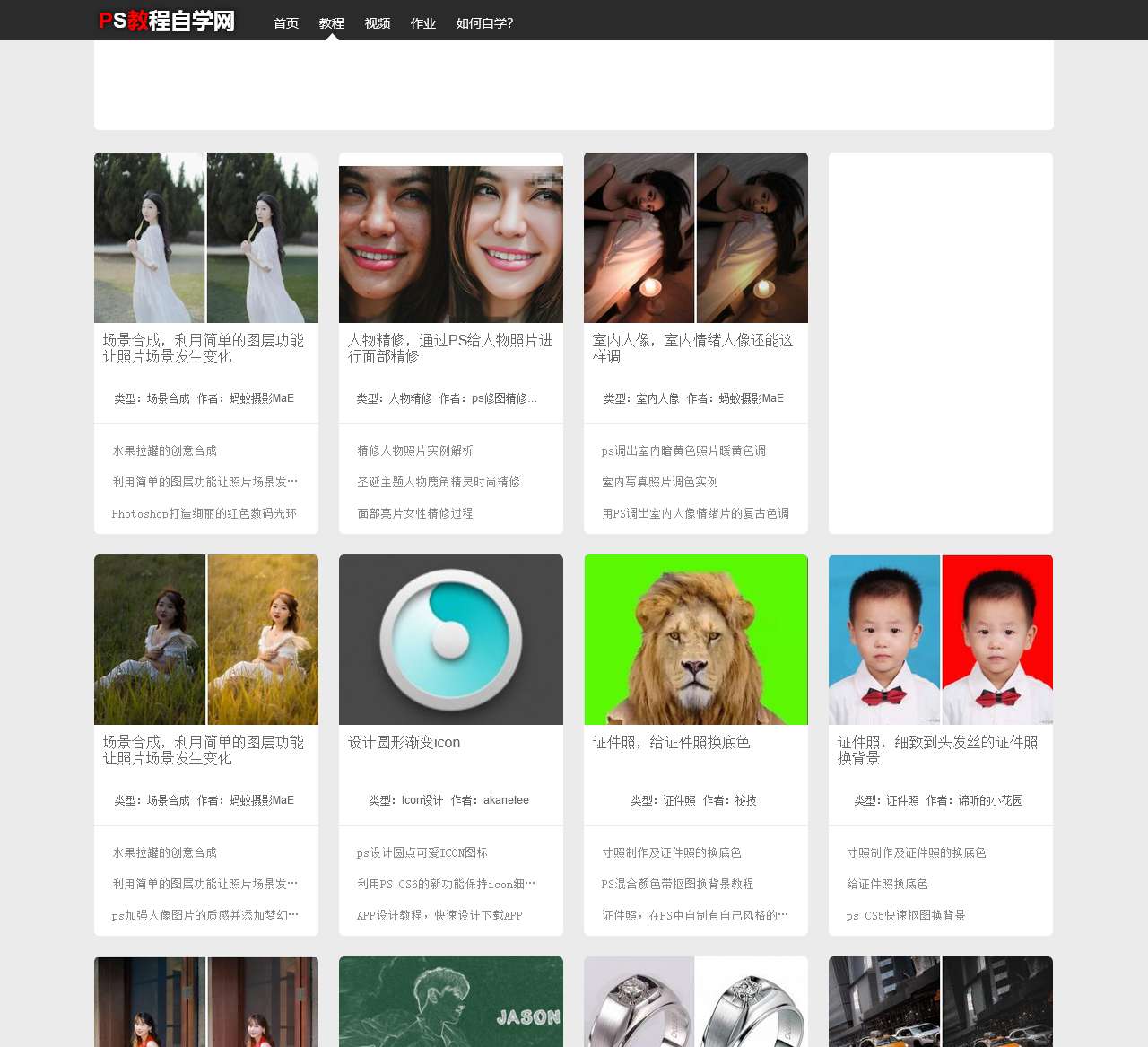The width and height of the screenshot is (1148, 1047).
Task: Select the 教程 navigation tab
Action: point(332,23)
